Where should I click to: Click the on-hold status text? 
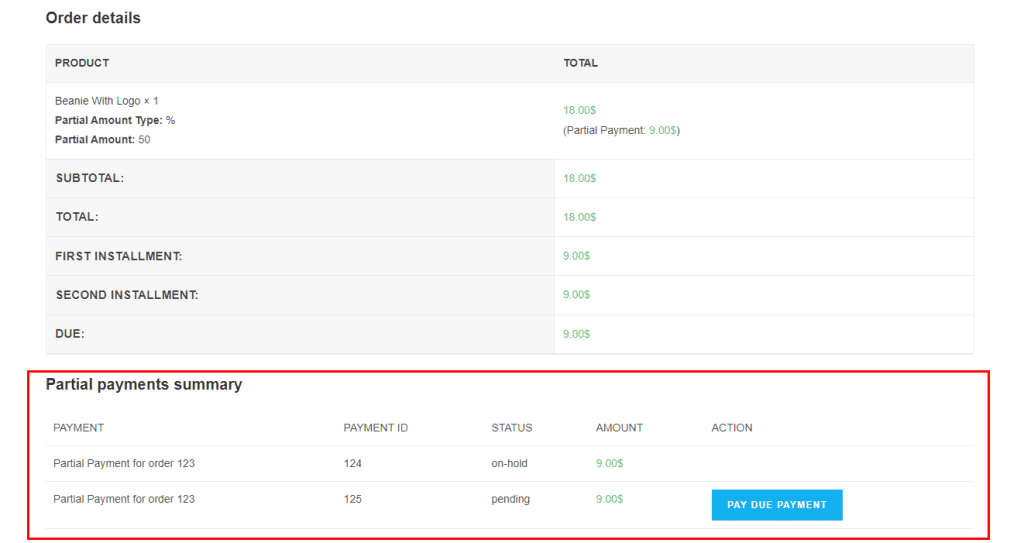509,464
